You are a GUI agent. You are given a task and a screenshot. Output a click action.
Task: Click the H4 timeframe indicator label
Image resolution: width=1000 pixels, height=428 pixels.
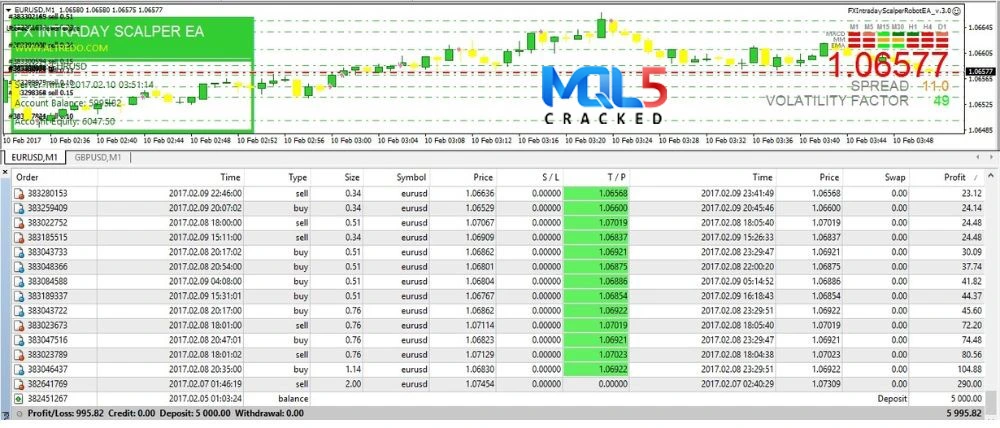point(926,27)
